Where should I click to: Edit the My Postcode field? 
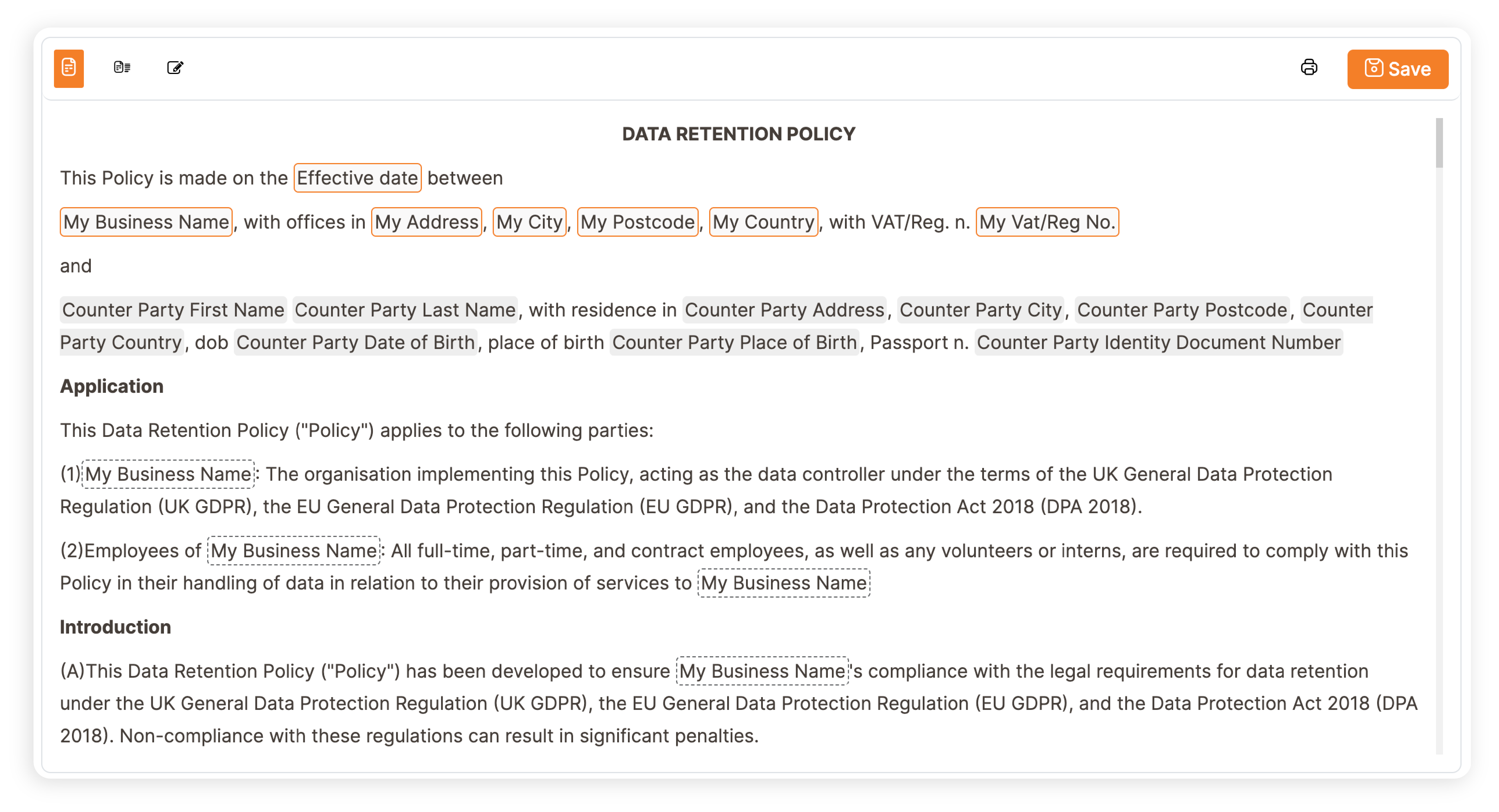637,222
